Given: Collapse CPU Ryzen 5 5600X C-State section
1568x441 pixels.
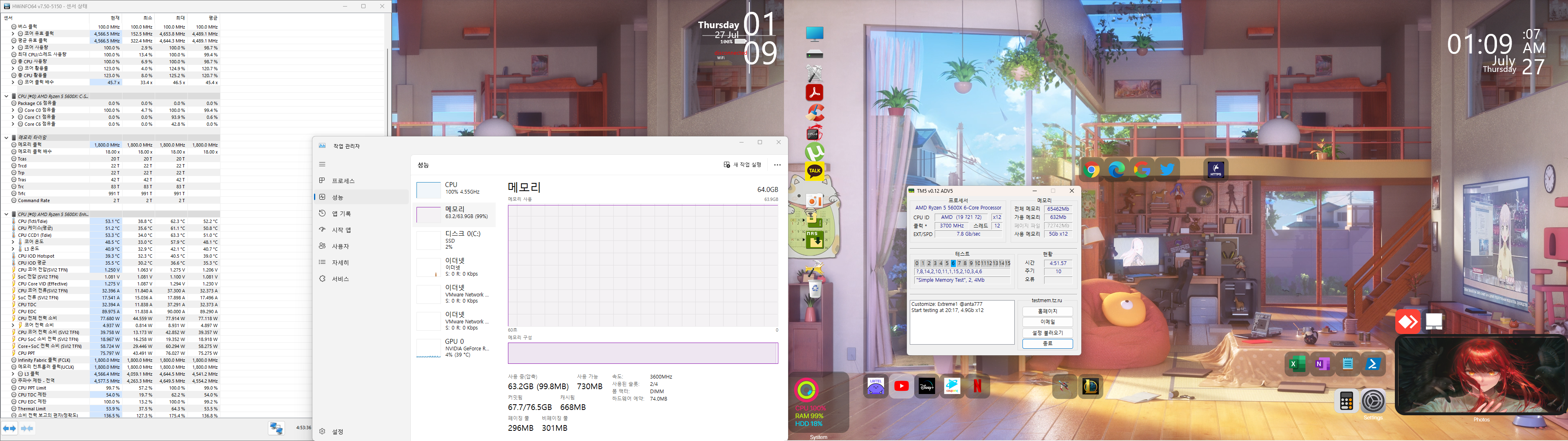Looking at the screenshot, I should [6, 96].
